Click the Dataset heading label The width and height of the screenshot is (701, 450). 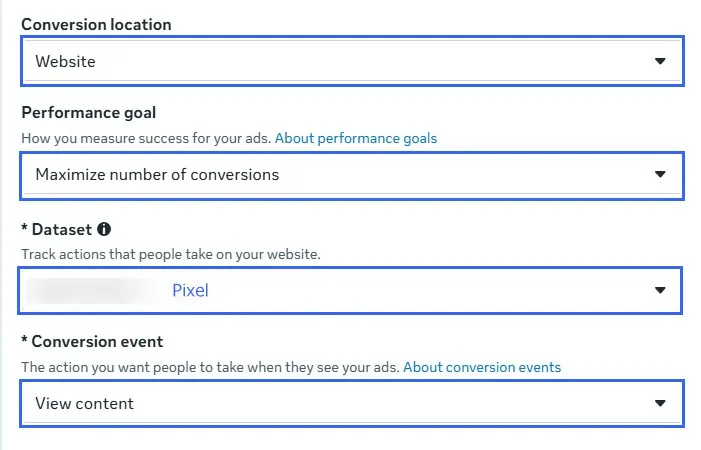point(62,230)
